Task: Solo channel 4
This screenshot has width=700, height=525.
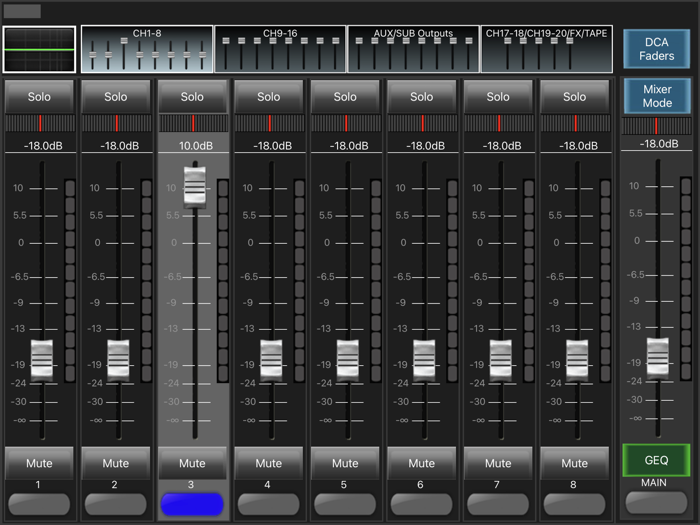Action: click(268, 96)
